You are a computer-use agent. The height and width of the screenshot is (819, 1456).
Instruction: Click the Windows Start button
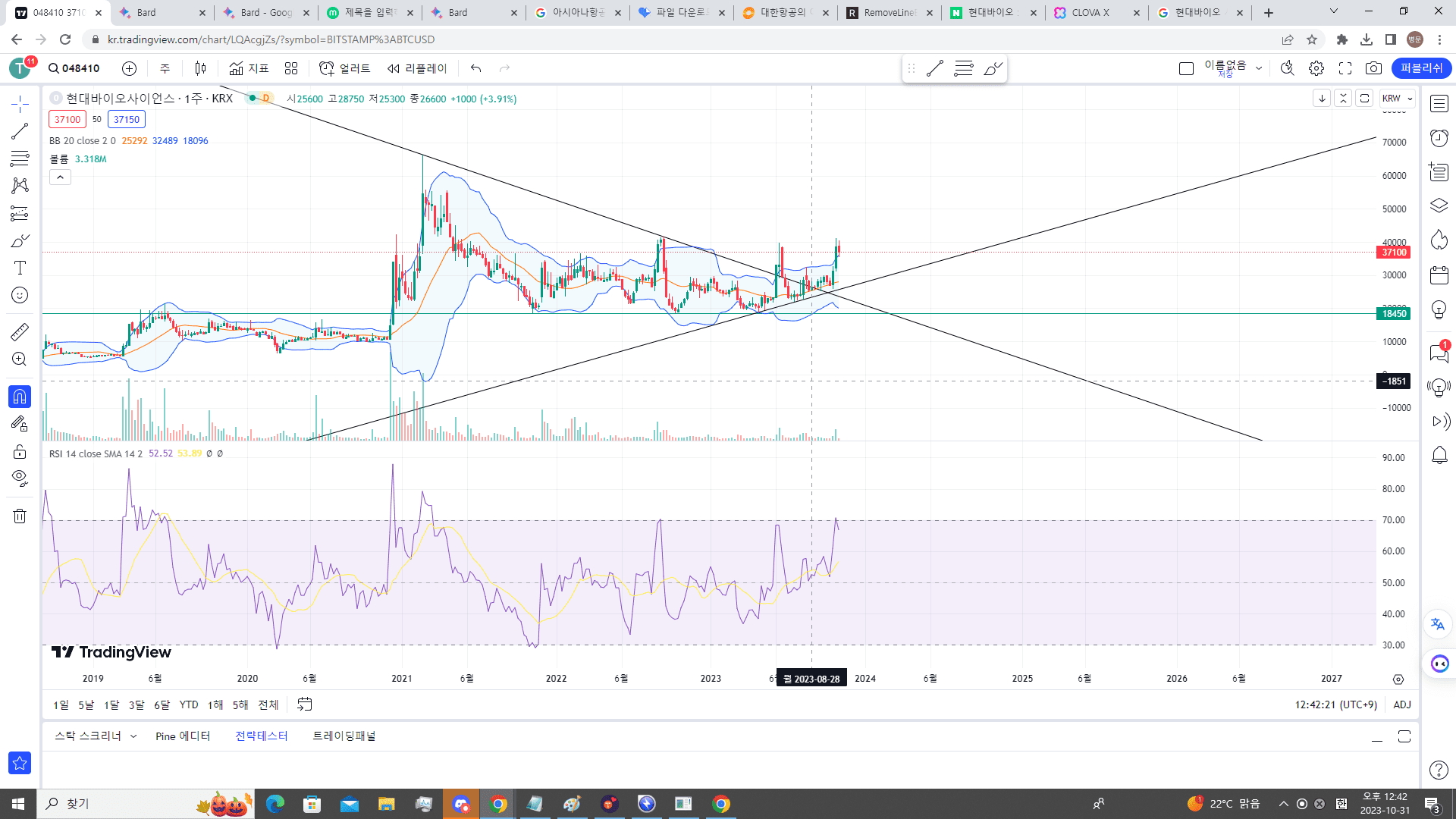click(18, 804)
